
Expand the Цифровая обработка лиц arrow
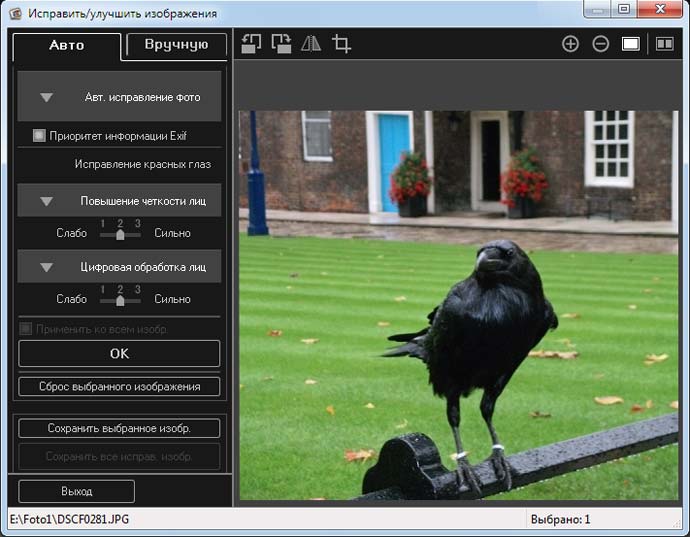click(x=47, y=268)
